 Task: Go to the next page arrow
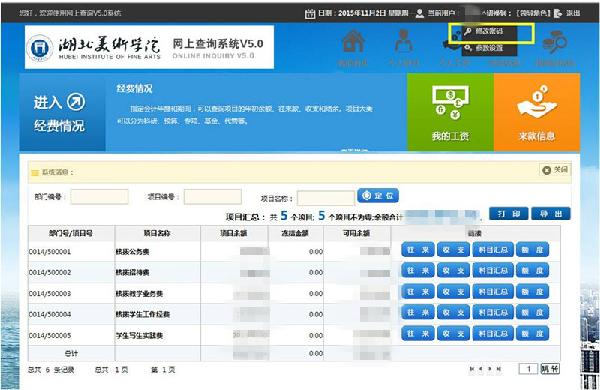point(489,369)
